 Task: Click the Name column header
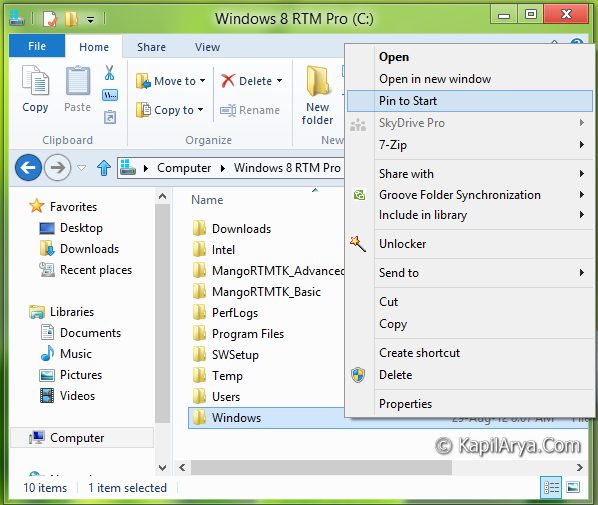click(207, 200)
